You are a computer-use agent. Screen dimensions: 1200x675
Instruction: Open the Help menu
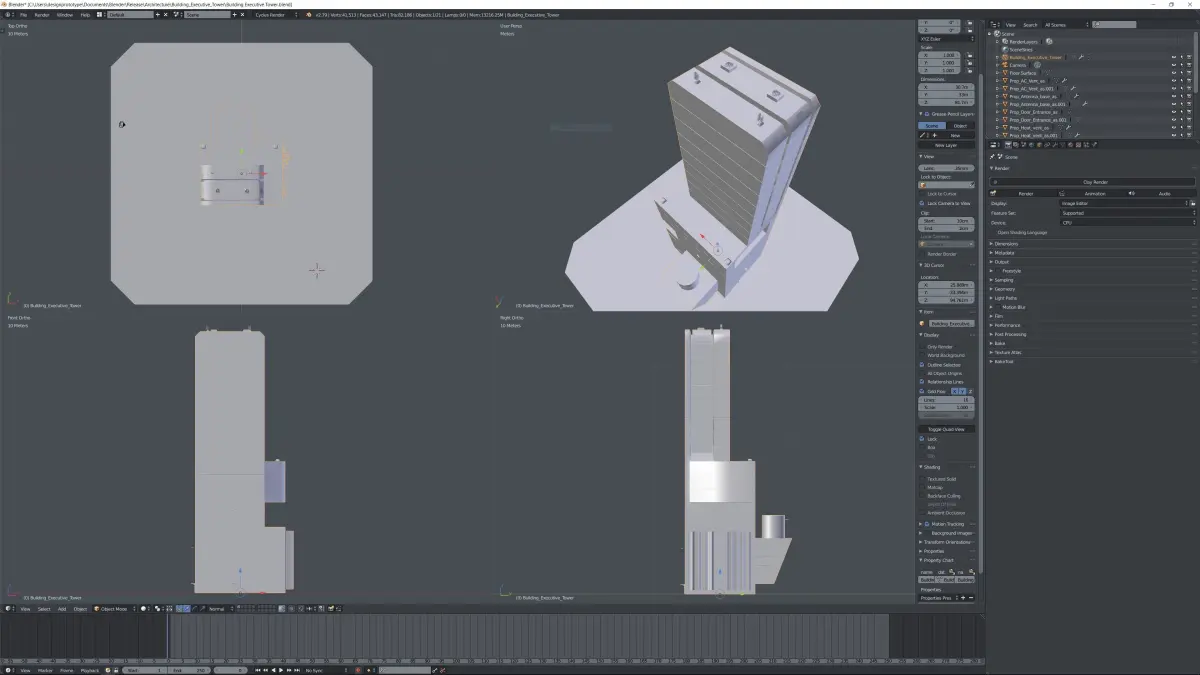point(85,15)
